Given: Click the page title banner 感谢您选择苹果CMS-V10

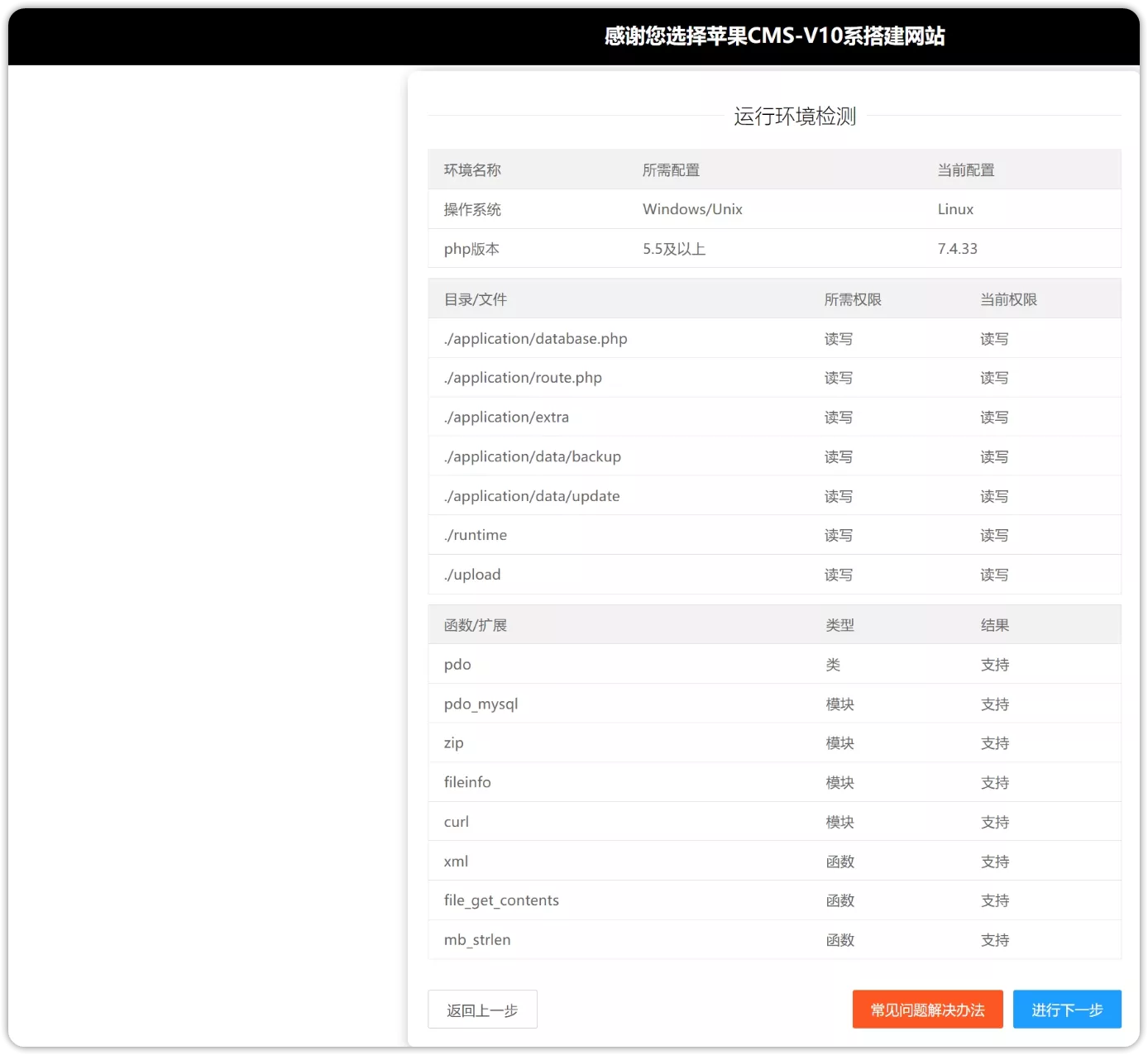Looking at the screenshot, I should [x=774, y=36].
